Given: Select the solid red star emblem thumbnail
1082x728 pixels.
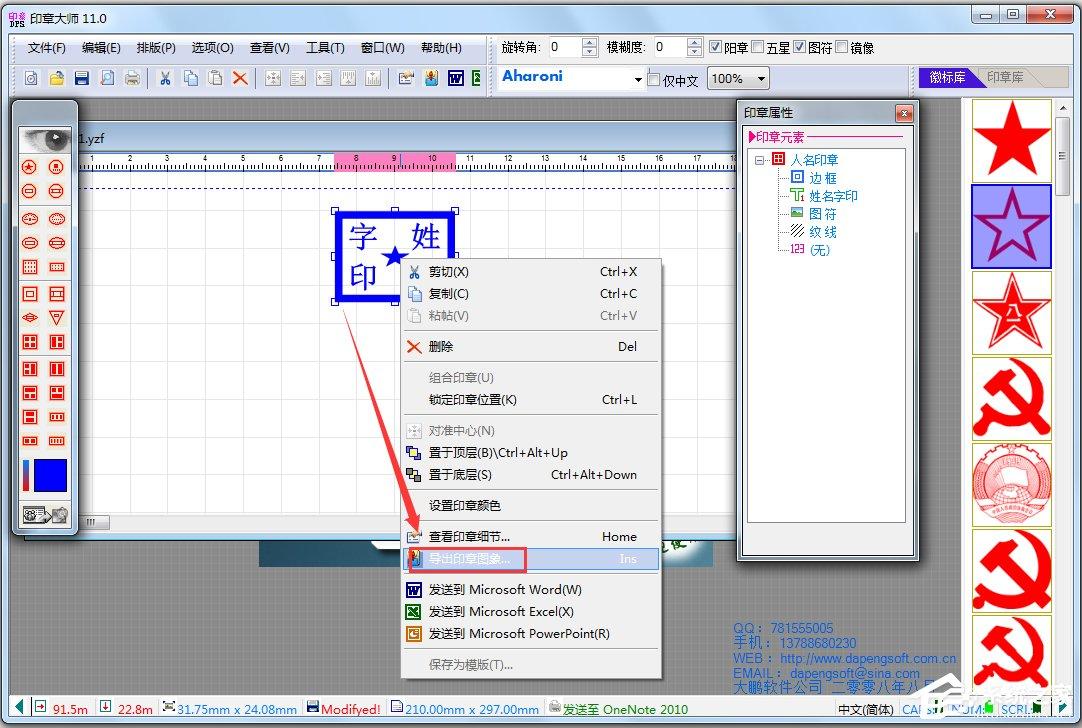Looking at the screenshot, I should [1012, 140].
